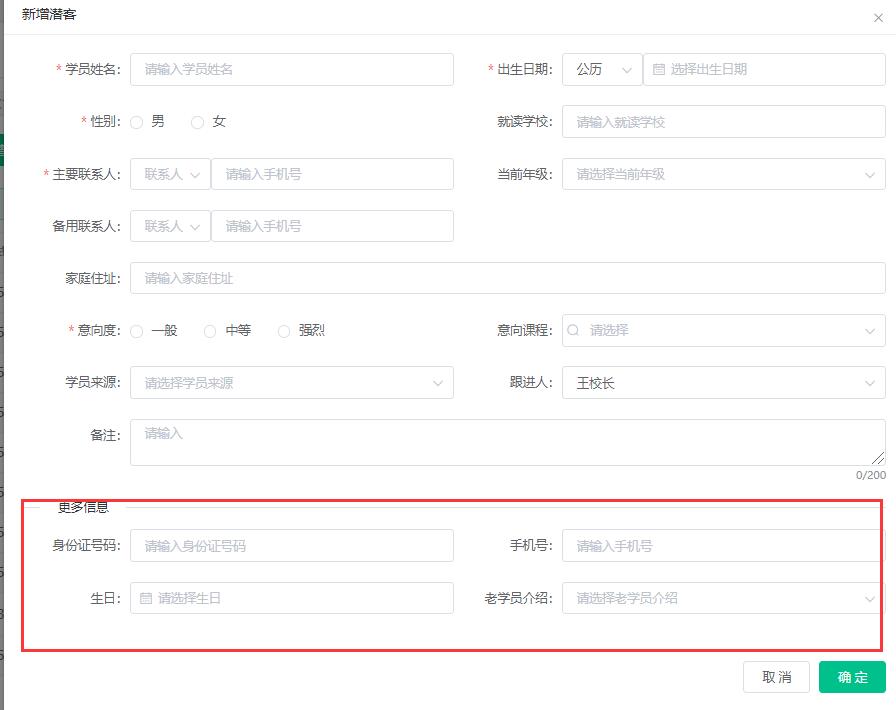The width and height of the screenshot is (896, 710).
Task: Click the textarea resize handle in 备注
Action: coord(878,458)
